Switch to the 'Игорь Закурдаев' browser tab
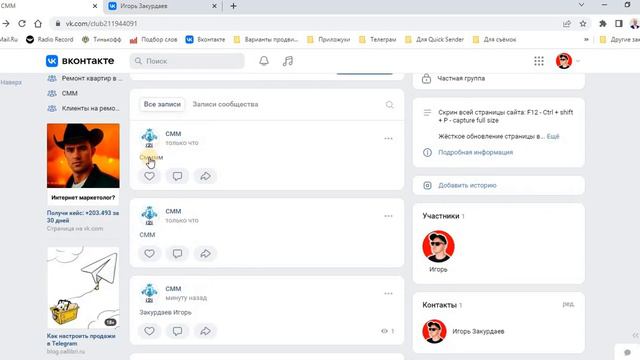 point(163,6)
